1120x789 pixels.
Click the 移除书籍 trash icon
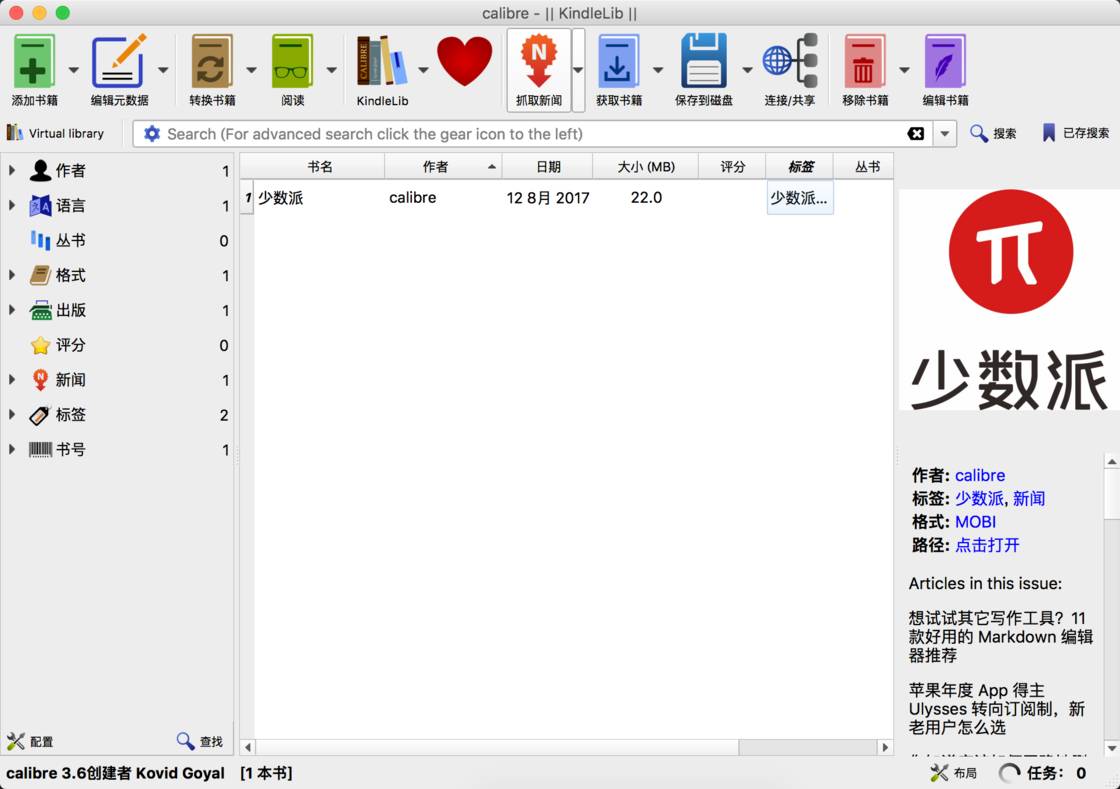pos(864,62)
